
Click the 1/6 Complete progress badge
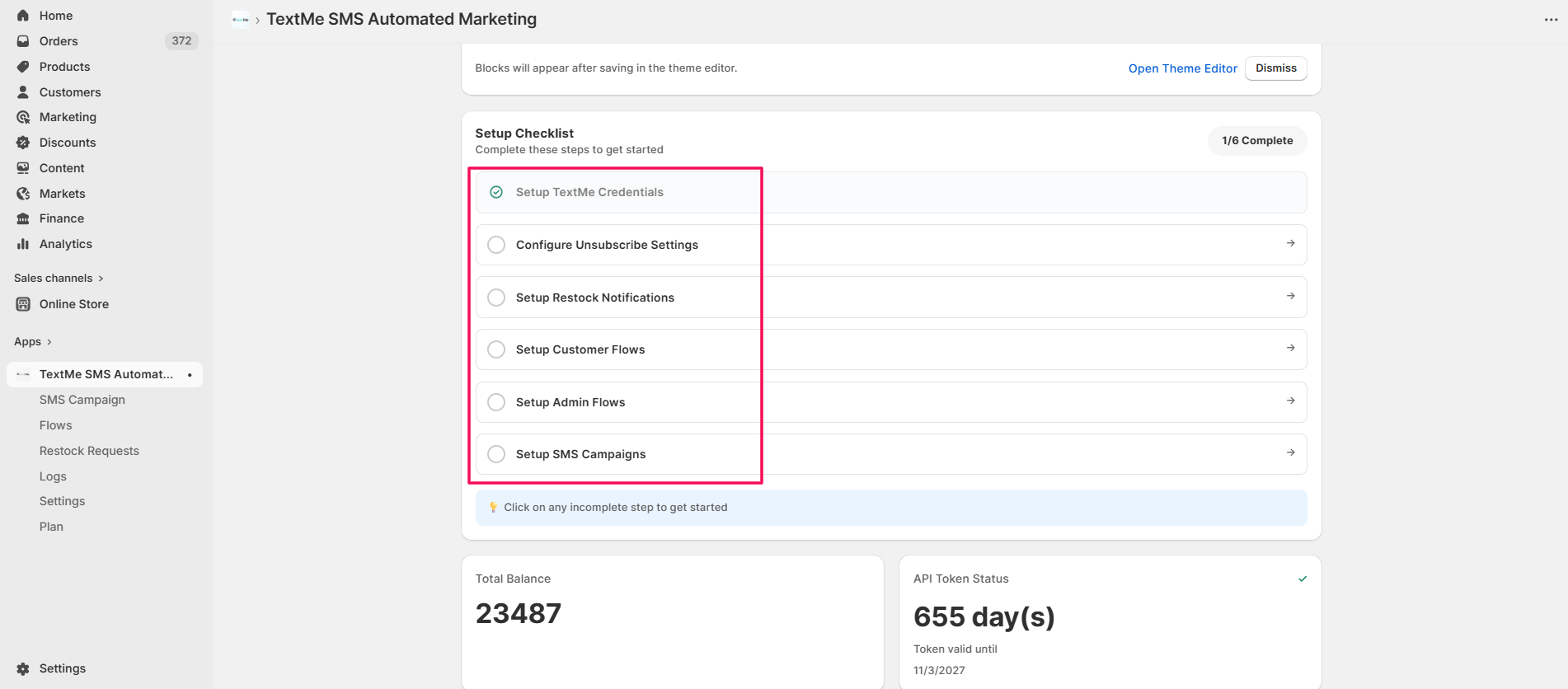coord(1257,141)
